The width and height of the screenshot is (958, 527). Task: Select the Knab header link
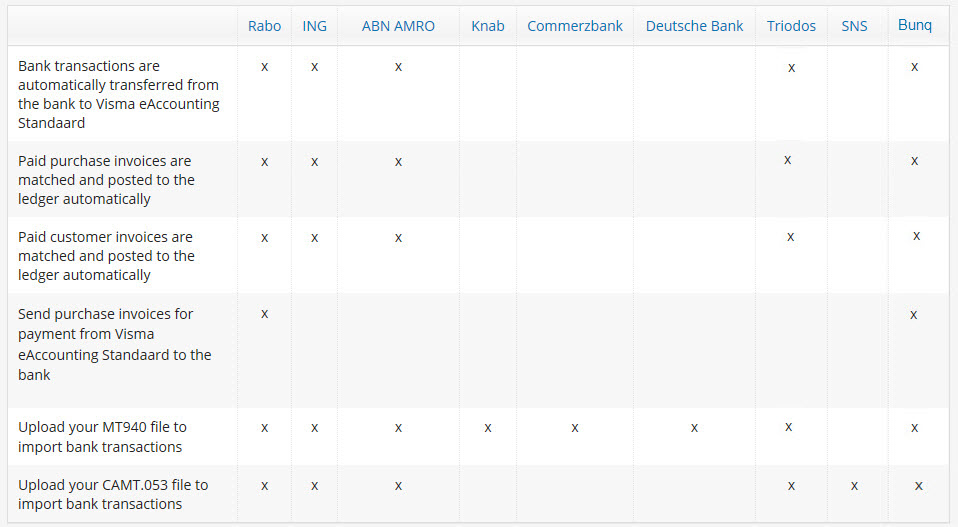488,26
